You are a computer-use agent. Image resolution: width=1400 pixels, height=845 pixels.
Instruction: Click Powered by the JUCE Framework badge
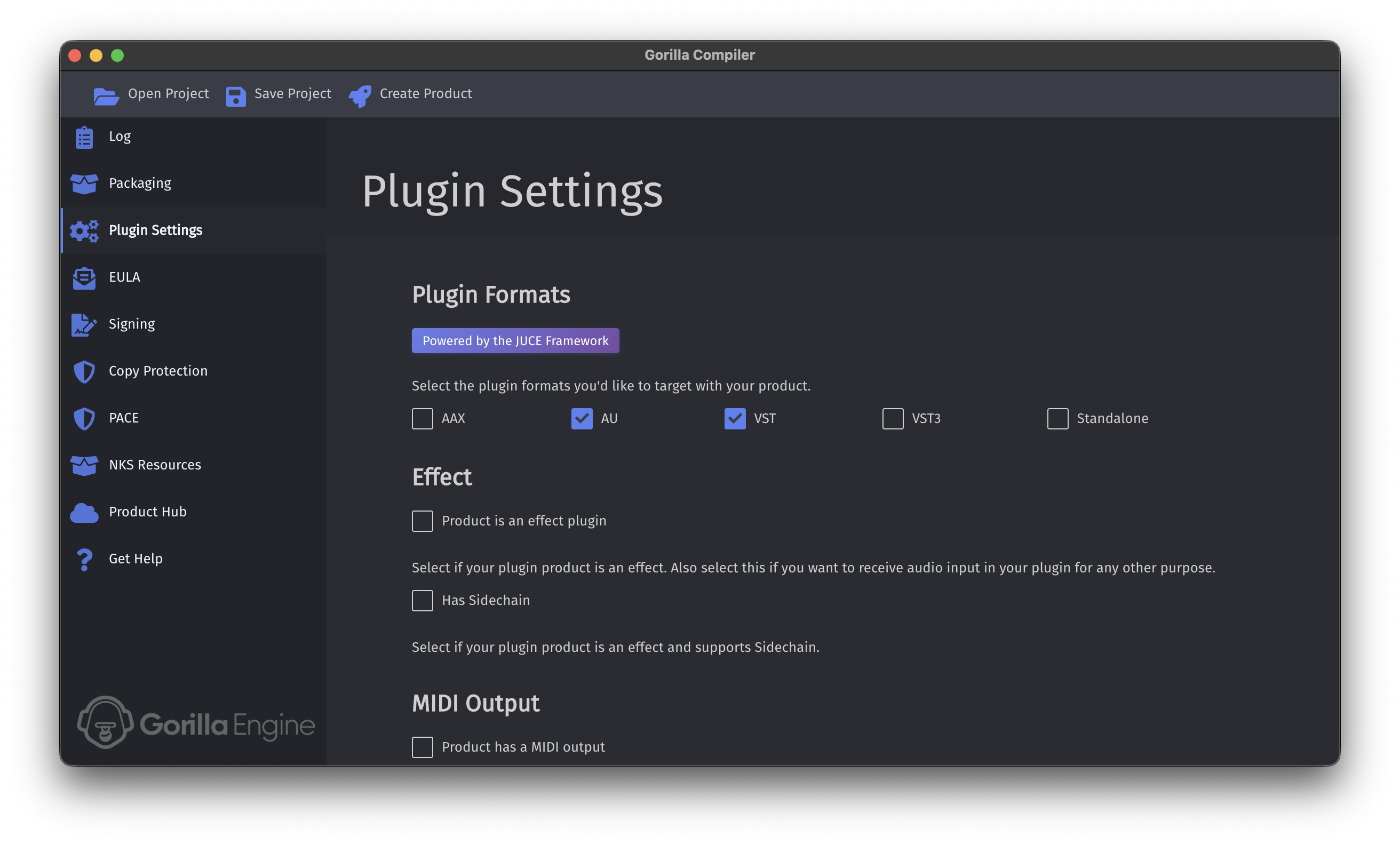(x=515, y=340)
